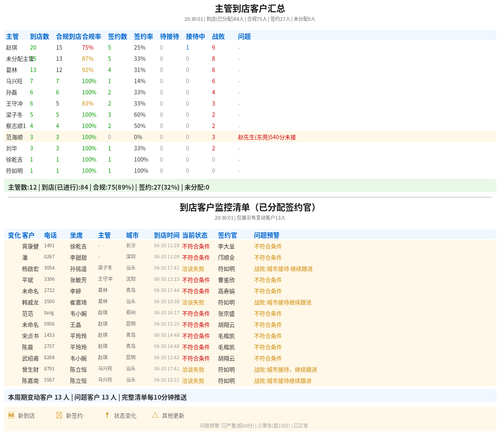This screenshot has height=448, width=500.
Task: Click arrival time 06-30 17:44
Action: 167,290
